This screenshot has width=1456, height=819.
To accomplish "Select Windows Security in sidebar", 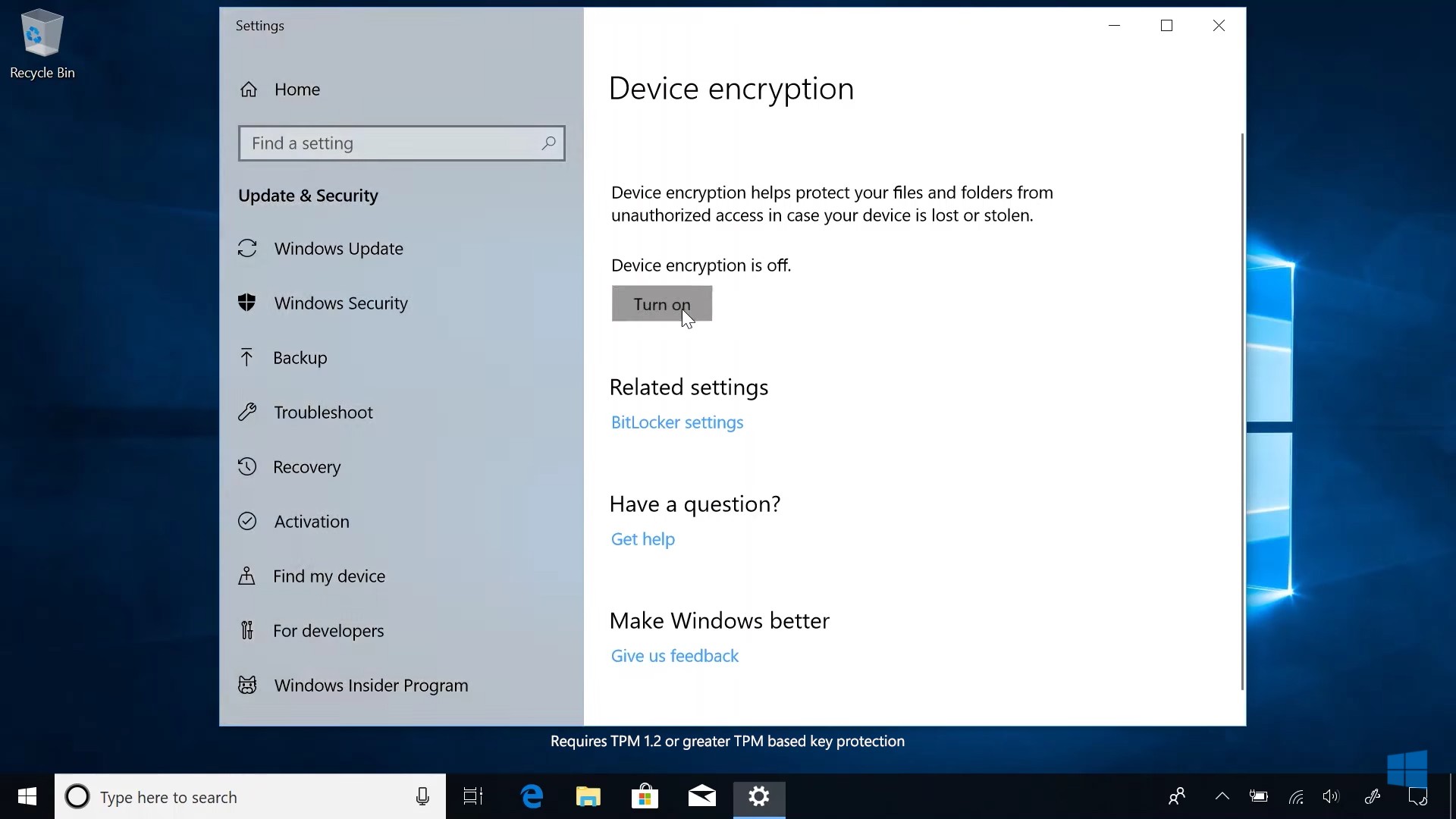I will pos(340,303).
